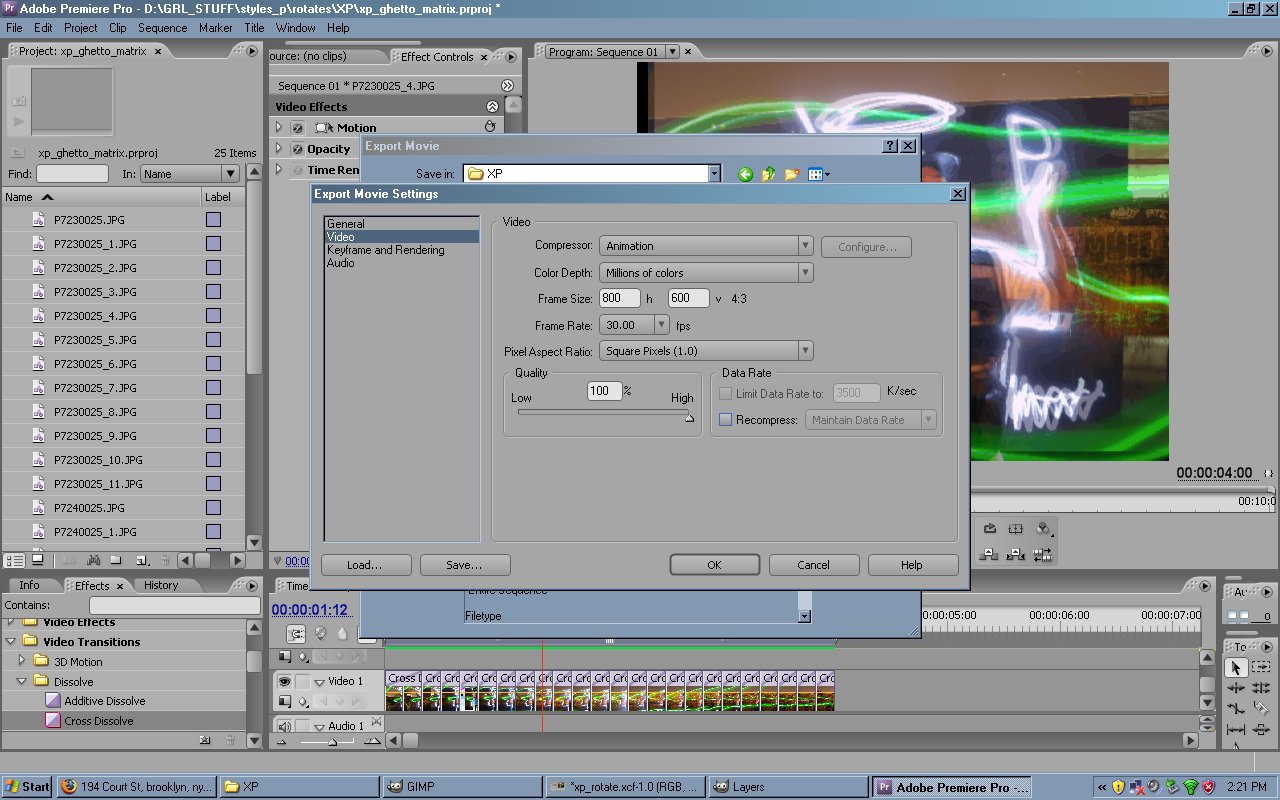The width and height of the screenshot is (1280, 800).
Task: Click the Safe Margins button
Action: pyautogui.click(x=1015, y=529)
